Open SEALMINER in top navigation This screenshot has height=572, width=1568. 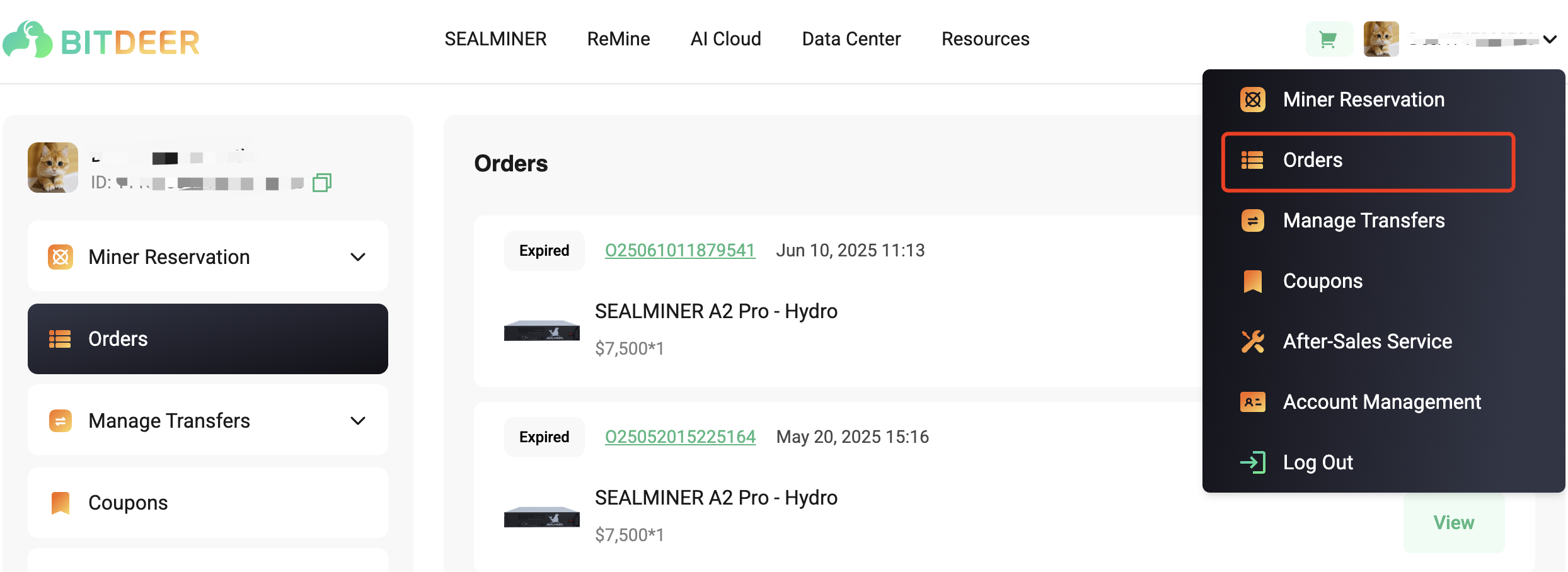pos(495,39)
